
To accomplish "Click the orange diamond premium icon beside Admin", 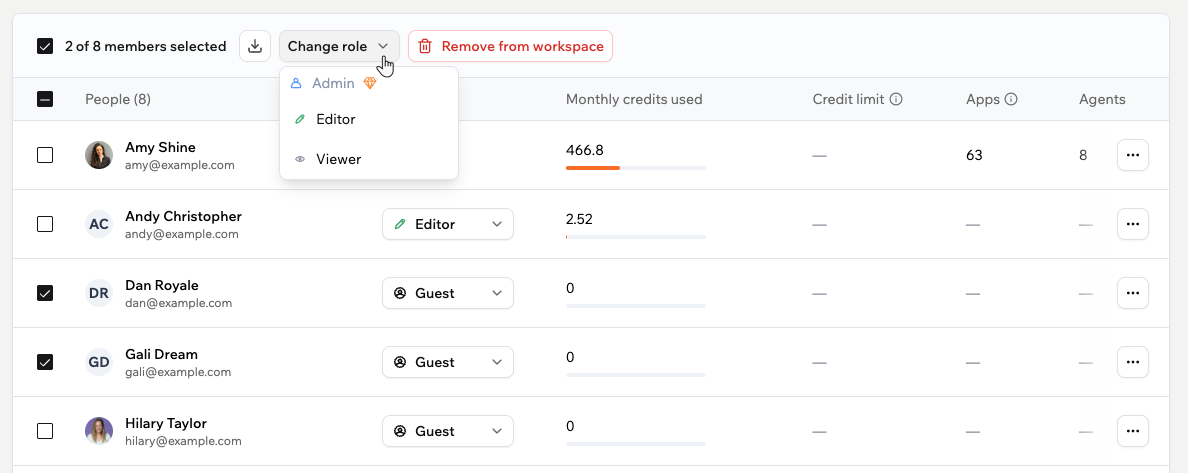I will (370, 83).
